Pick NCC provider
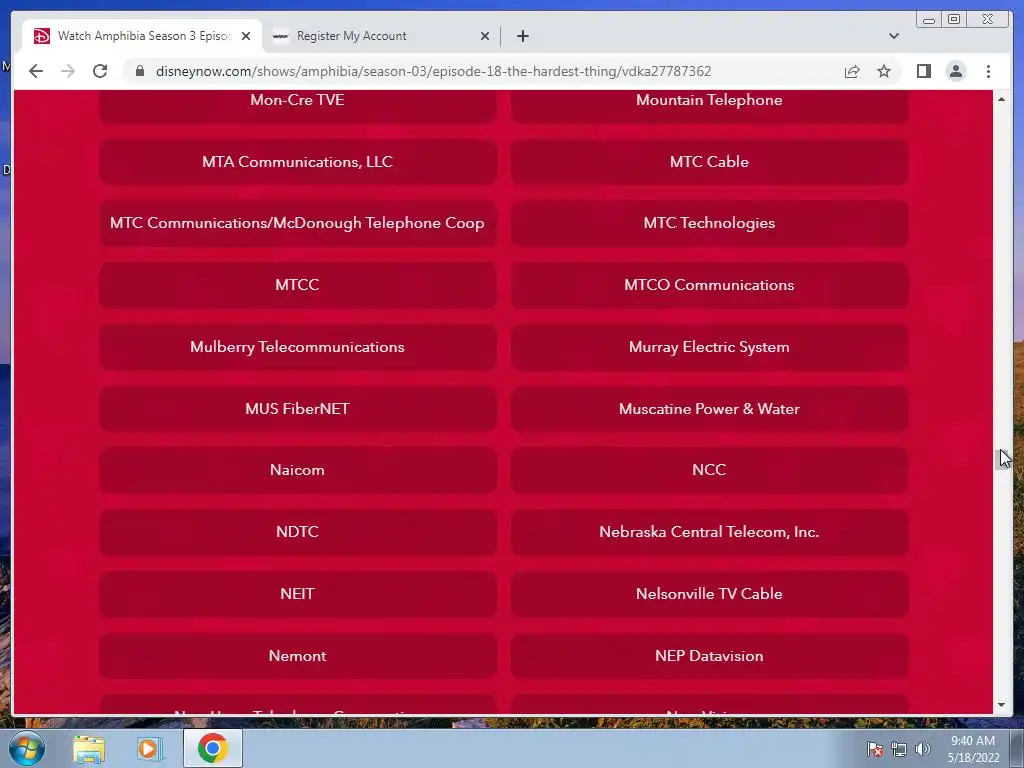The image size is (1024, 768). pyautogui.click(x=709, y=470)
